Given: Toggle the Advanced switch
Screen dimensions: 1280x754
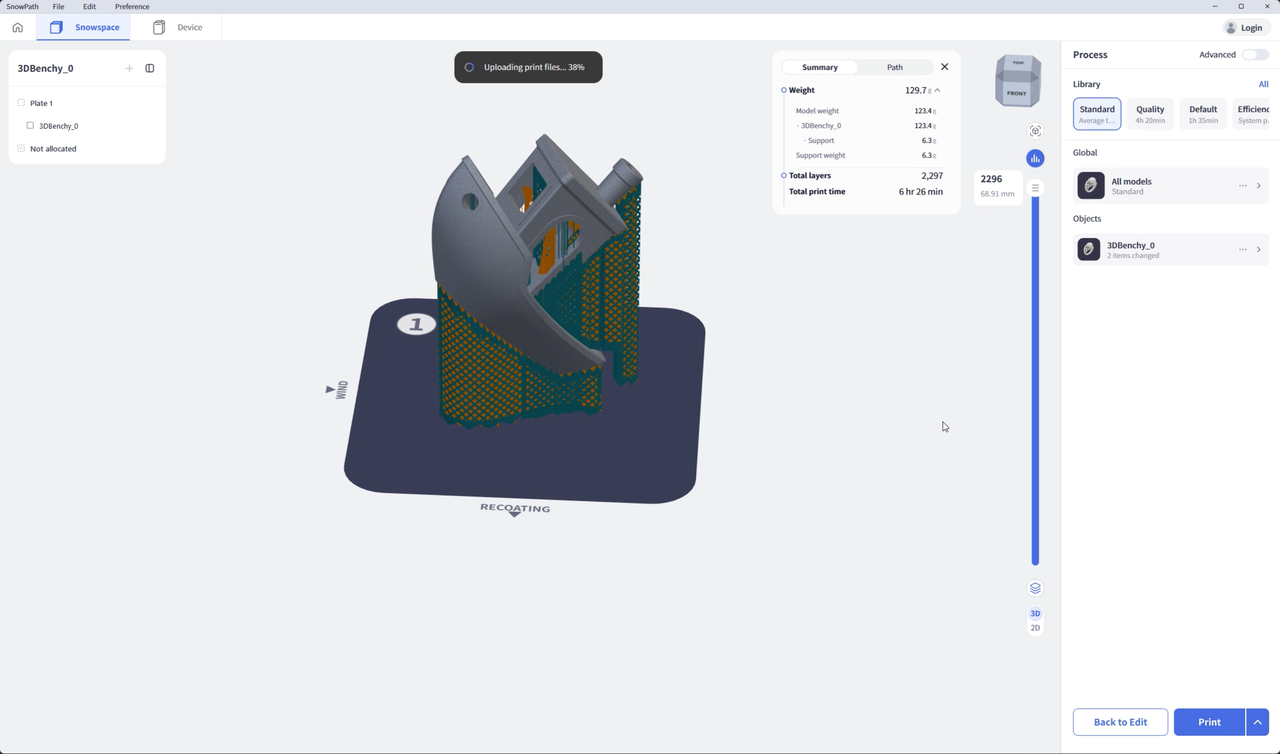Looking at the screenshot, I should 1255,54.
